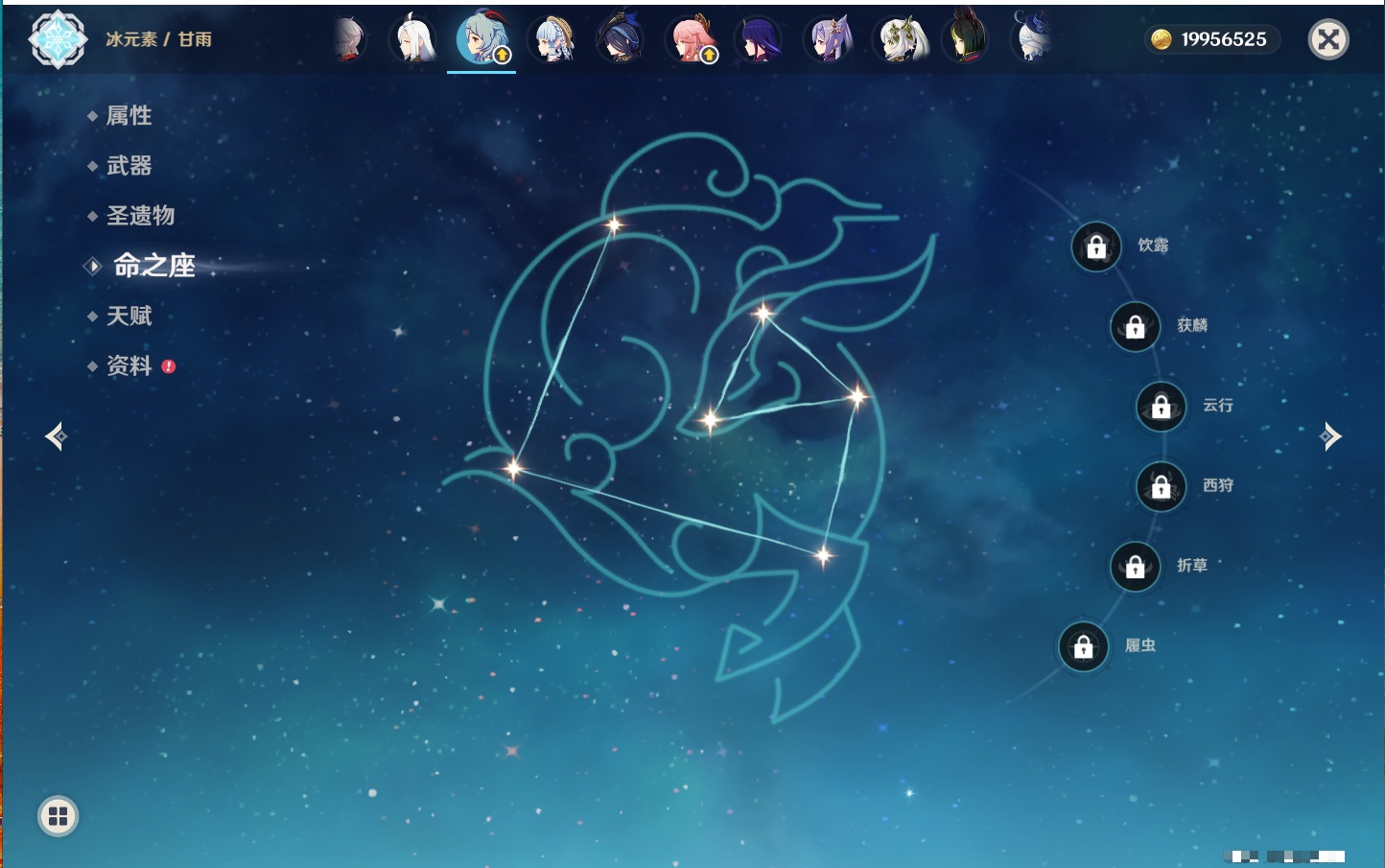Select the dark purple-haired Raiden Shogun portrait

pos(759,39)
